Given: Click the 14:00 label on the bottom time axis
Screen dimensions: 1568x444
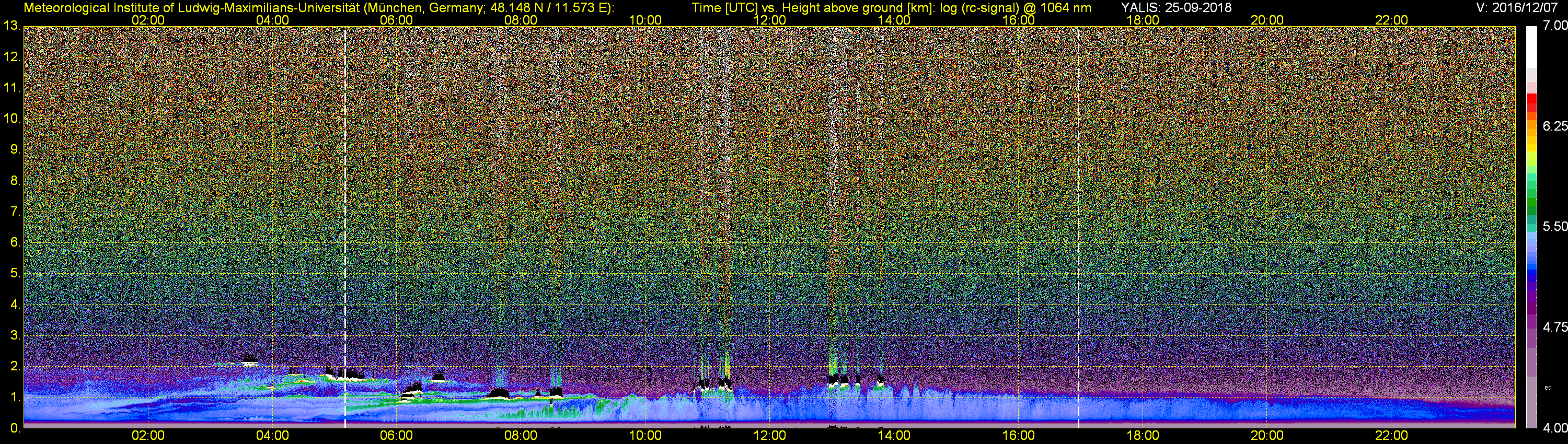Looking at the screenshot, I should click(894, 436).
